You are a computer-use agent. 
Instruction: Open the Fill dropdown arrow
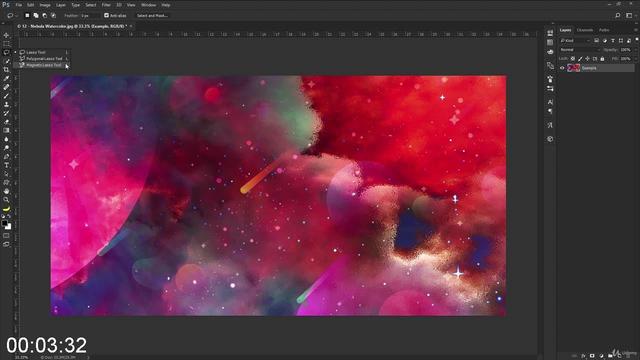[x=635, y=59]
